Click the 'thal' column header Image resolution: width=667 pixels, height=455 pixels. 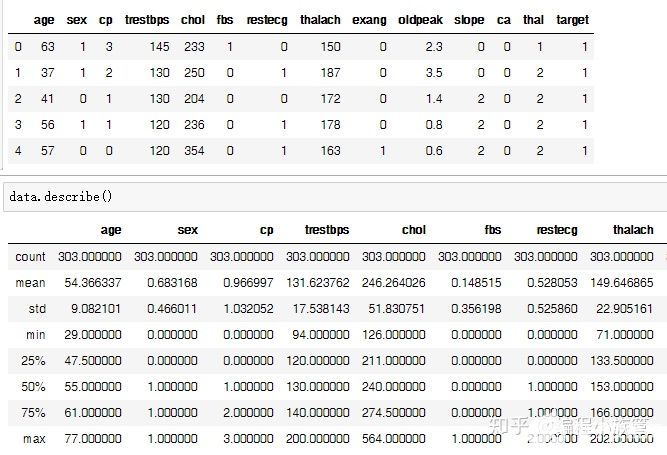click(533, 19)
